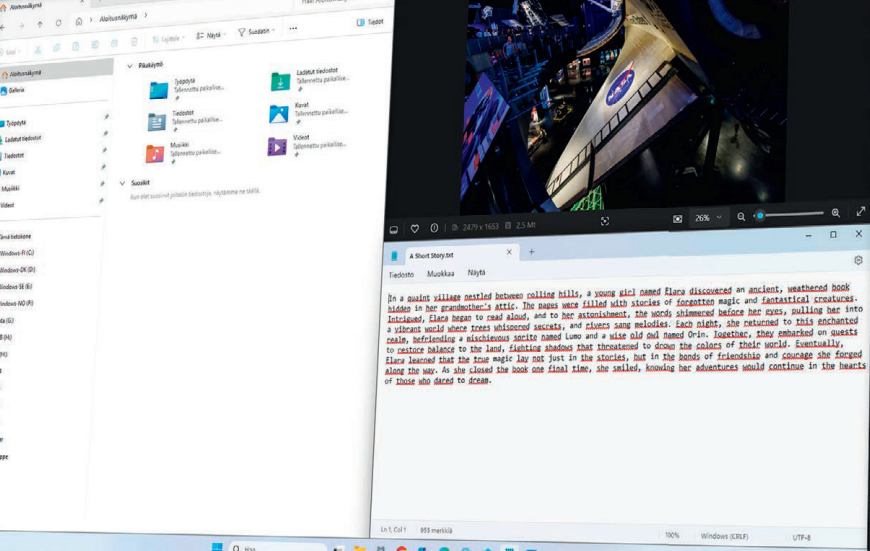The image size is (870, 551).
Task: Click '953 merkkiä' in Notepad status bar
Action: [436, 530]
